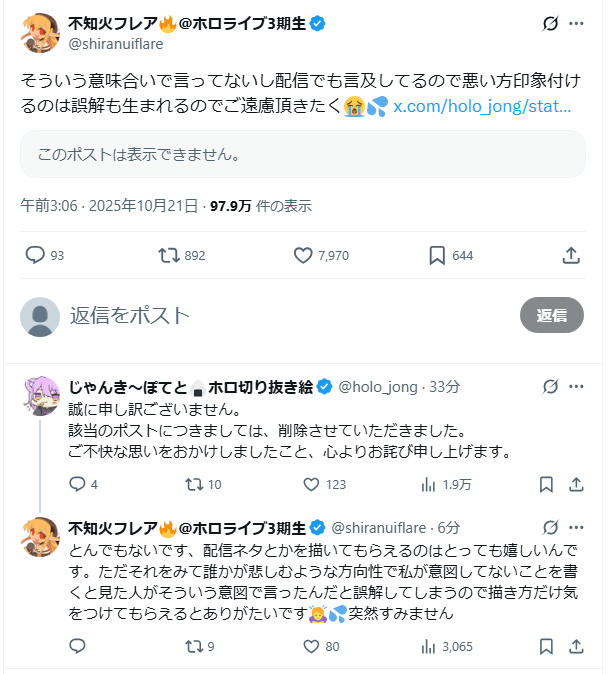Bookmark the main post with 644 bookmarks
Screen dimensions: 611x674
coord(437,255)
